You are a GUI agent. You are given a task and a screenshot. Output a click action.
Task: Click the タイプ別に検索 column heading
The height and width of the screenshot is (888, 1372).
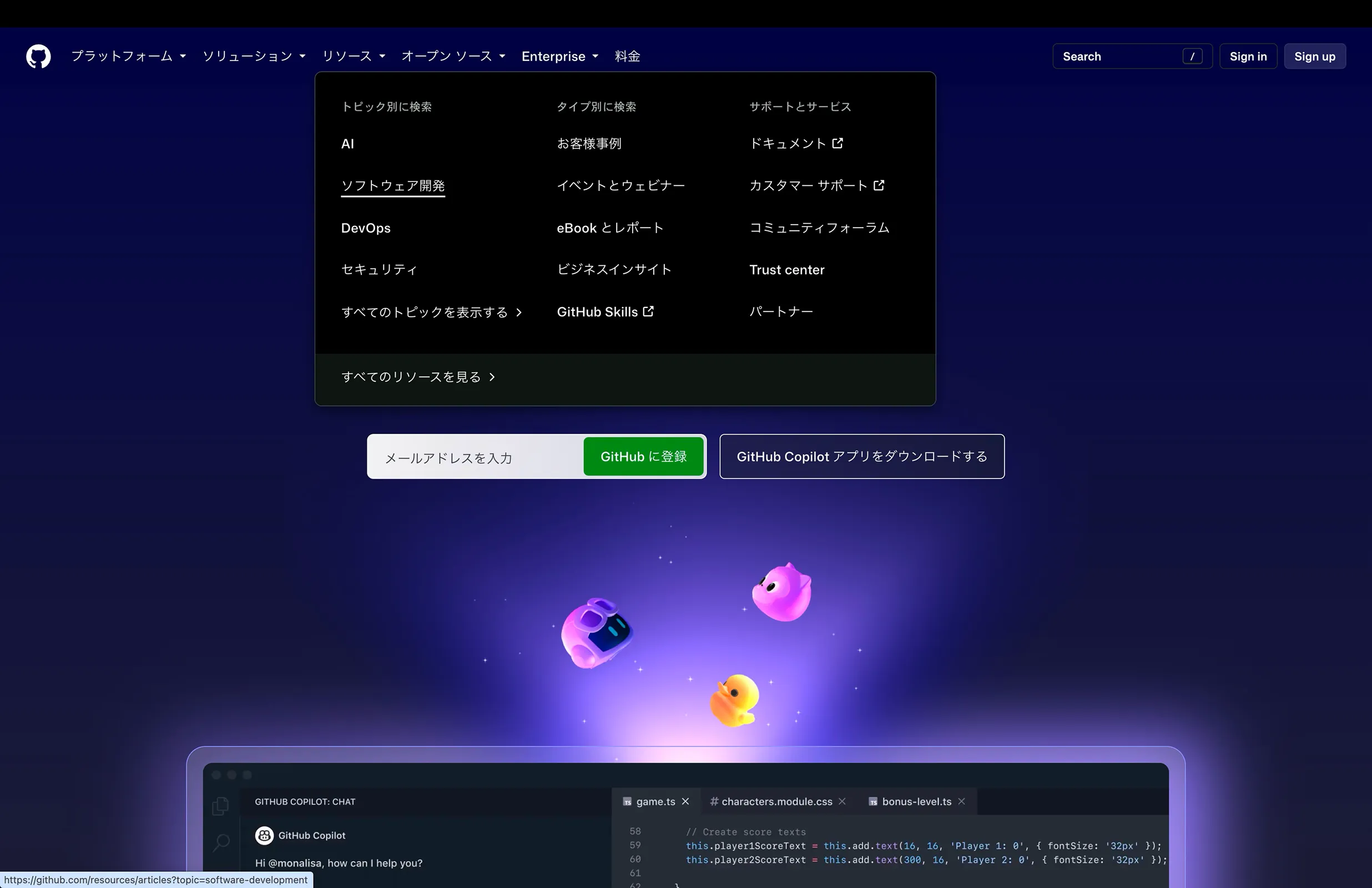coord(597,107)
